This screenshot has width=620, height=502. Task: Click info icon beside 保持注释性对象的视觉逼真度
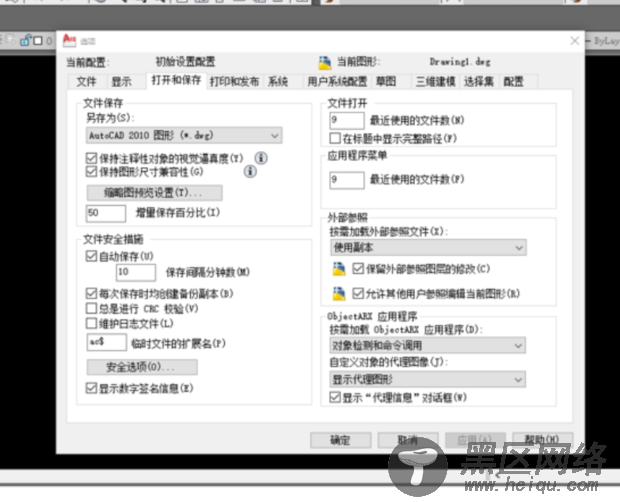click(x=261, y=158)
